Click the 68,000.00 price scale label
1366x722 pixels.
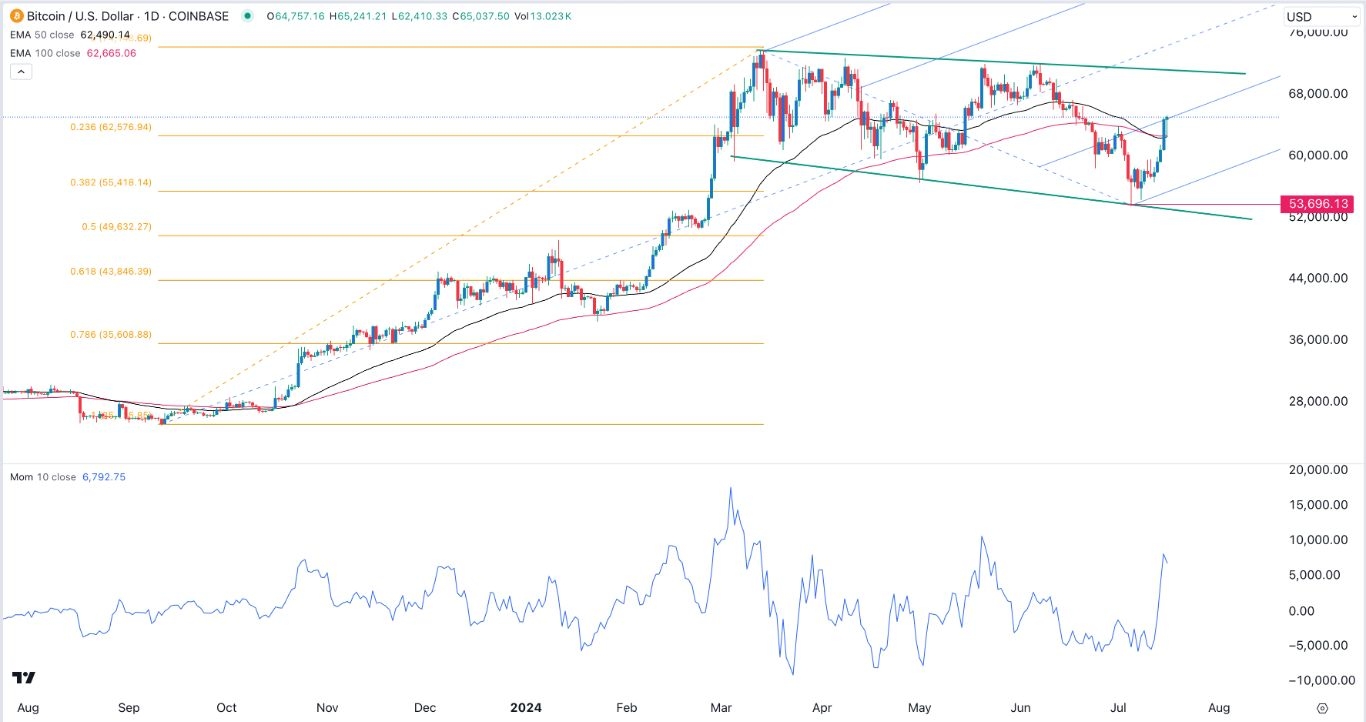1318,94
